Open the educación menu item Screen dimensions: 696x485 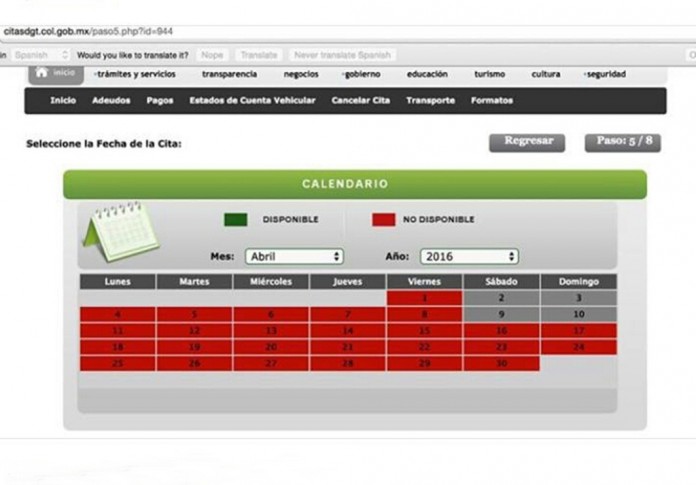point(427,74)
